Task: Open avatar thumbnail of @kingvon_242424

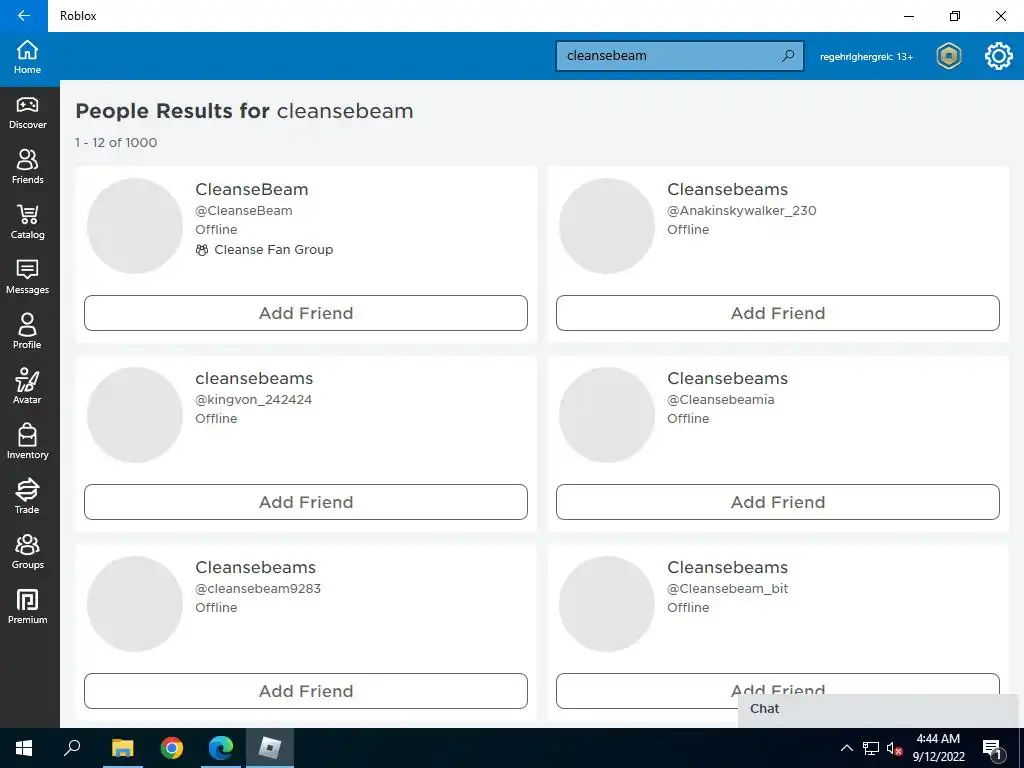Action: coord(135,415)
